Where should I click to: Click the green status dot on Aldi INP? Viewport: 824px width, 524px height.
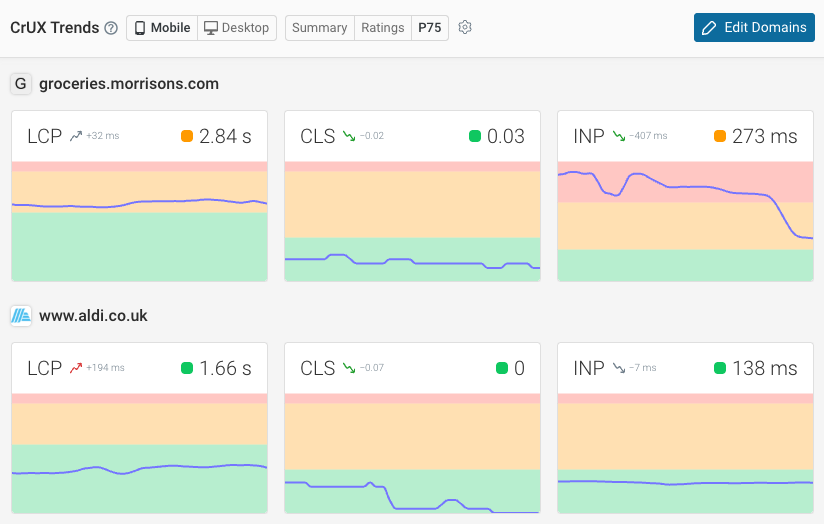pos(720,368)
